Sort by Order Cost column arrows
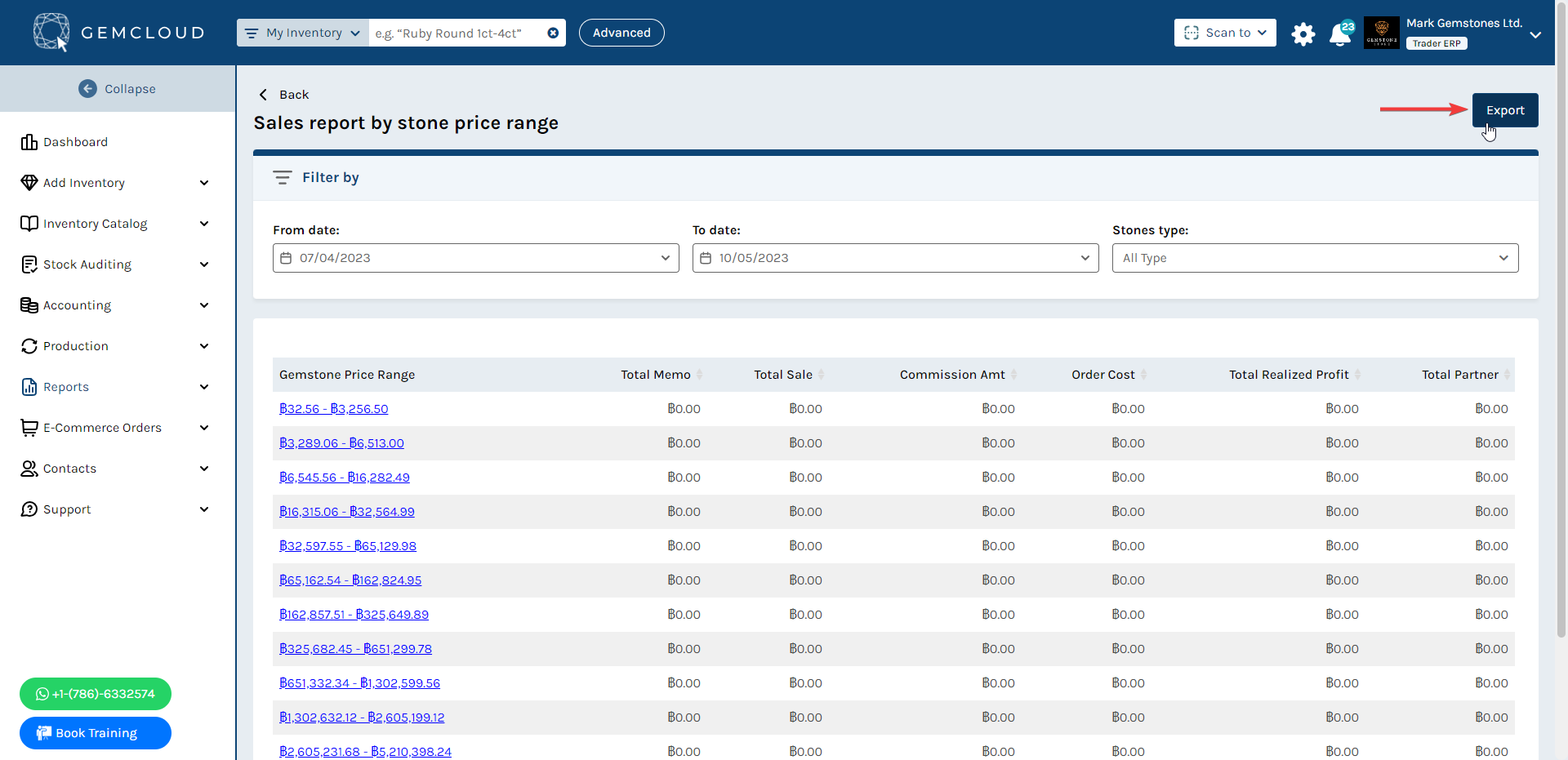1568x760 pixels. click(1143, 375)
